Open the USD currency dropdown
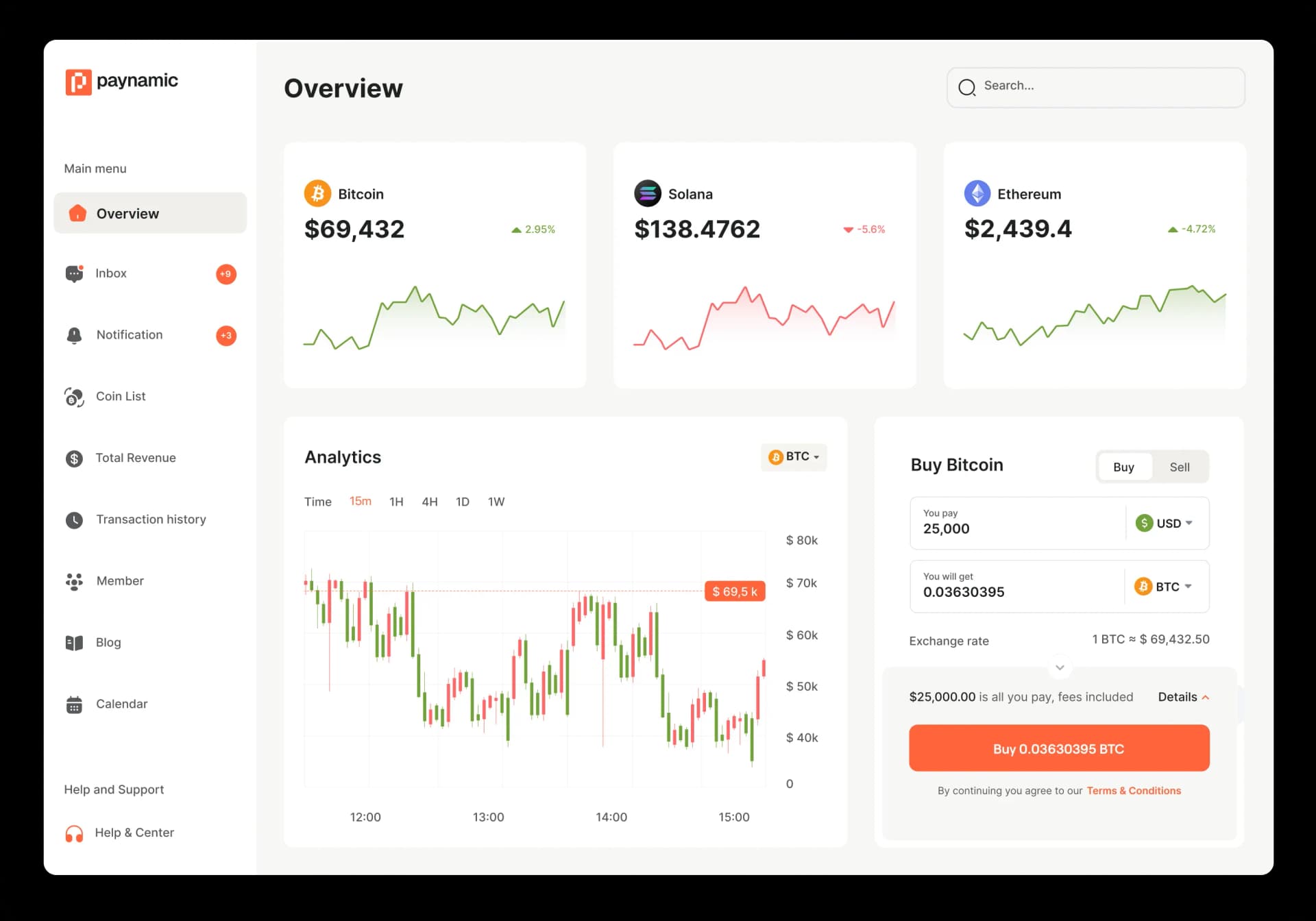Image resolution: width=1316 pixels, height=921 pixels. (x=1163, y=522)
